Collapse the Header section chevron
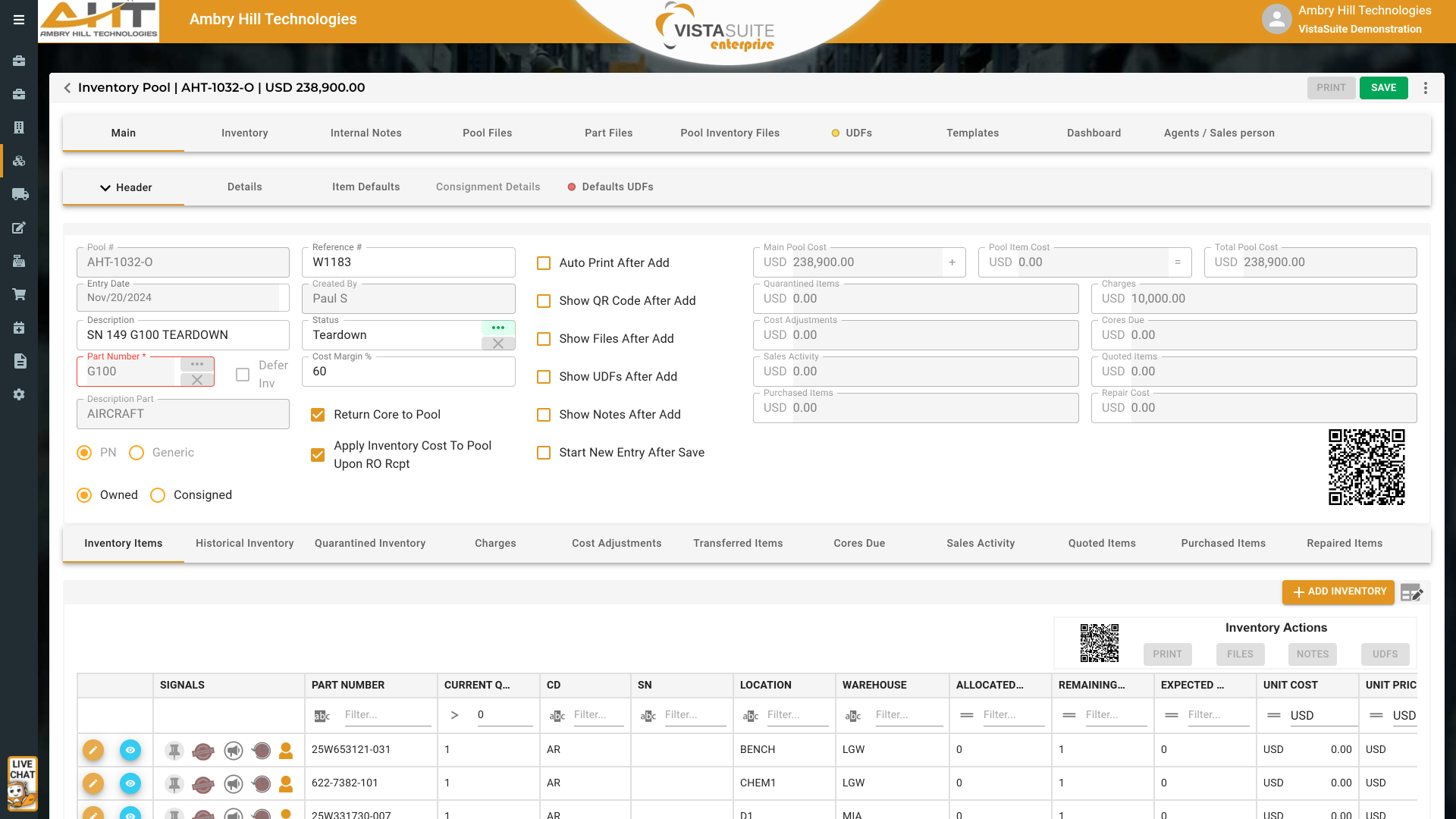Viewport: 1456px width, 819px height. 105,188
